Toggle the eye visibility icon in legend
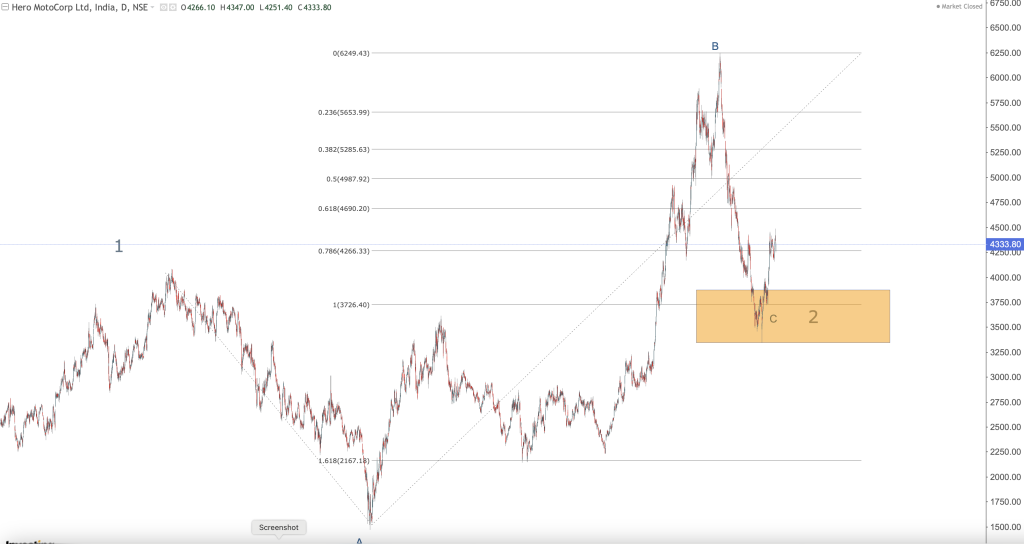Image resolution: width=1024 pixels, height=544 pixels. (164, 8)
